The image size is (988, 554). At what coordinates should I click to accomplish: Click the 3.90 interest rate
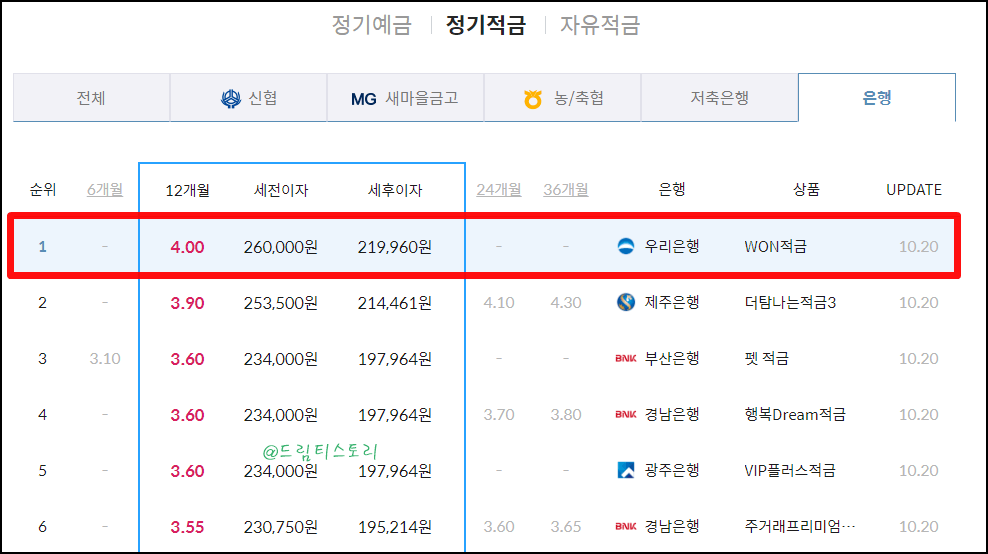(187, 303)
